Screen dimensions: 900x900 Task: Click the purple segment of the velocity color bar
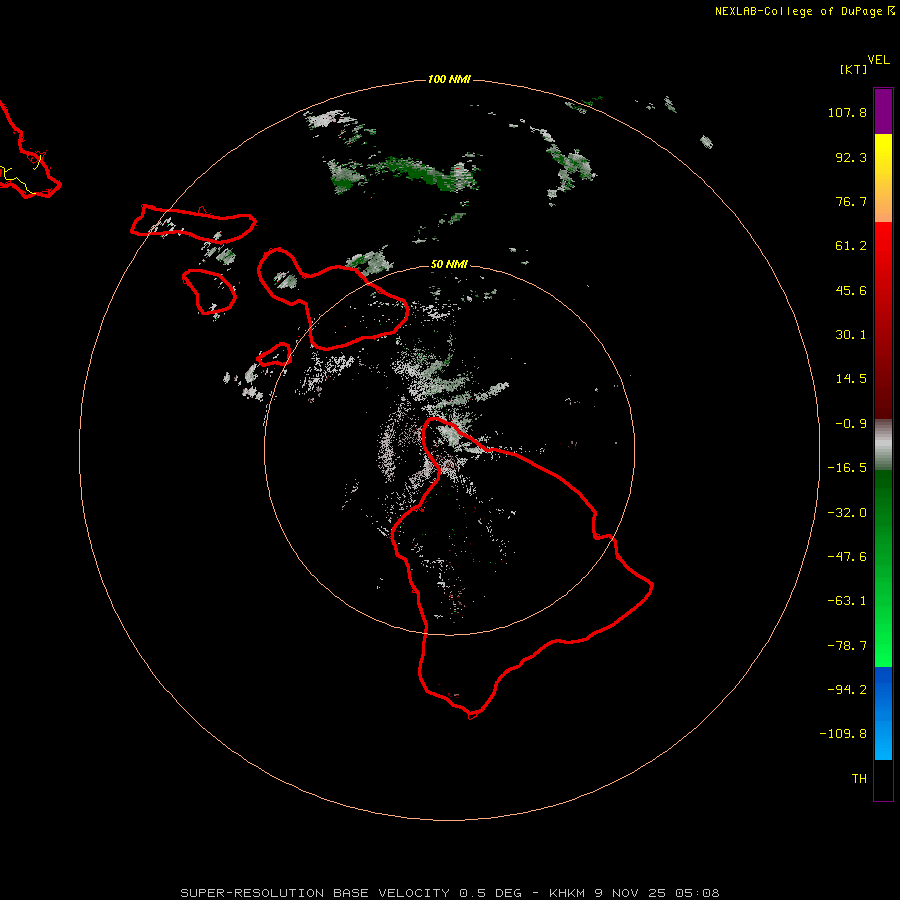[883, 111]
